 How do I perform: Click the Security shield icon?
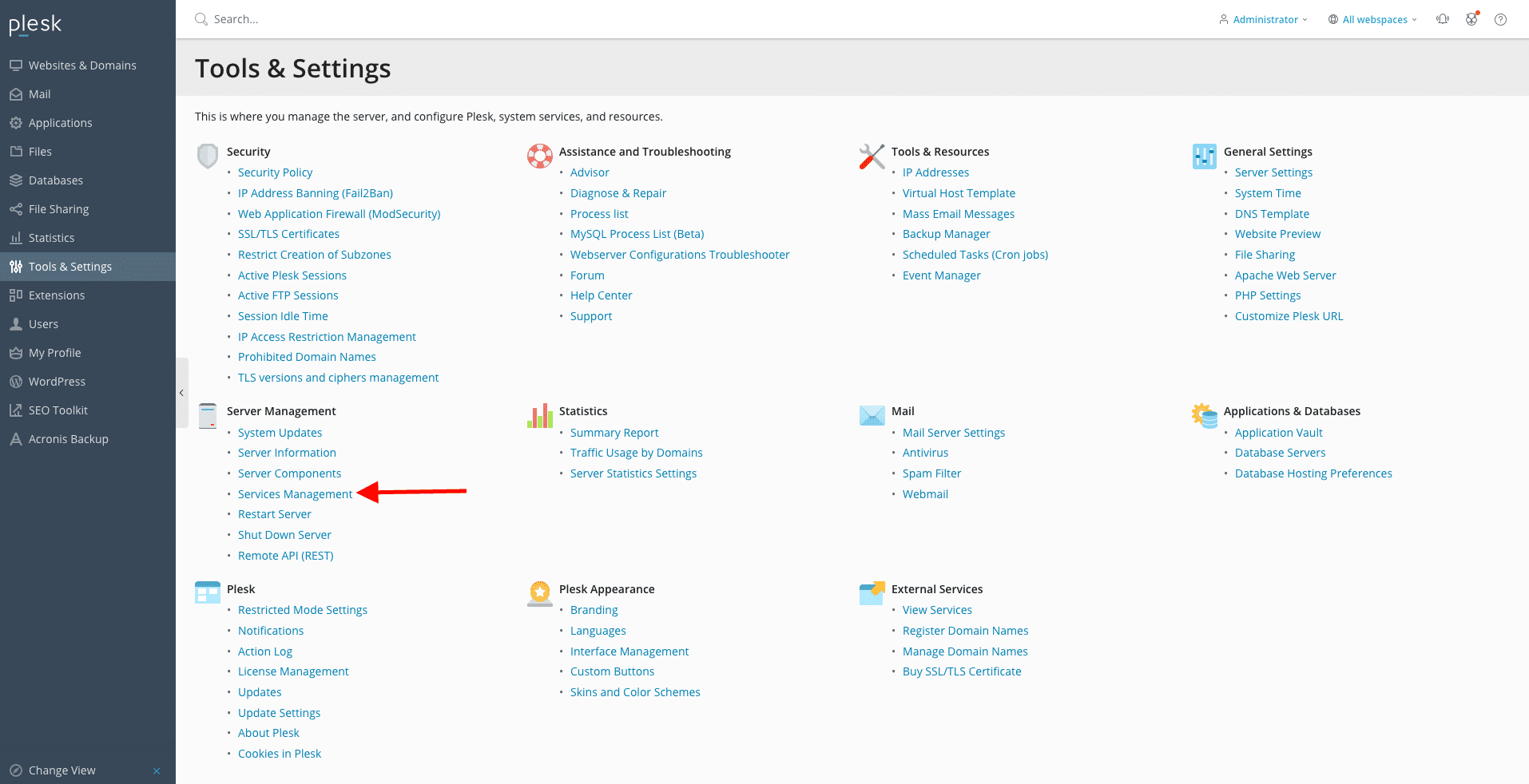point(208,156)
